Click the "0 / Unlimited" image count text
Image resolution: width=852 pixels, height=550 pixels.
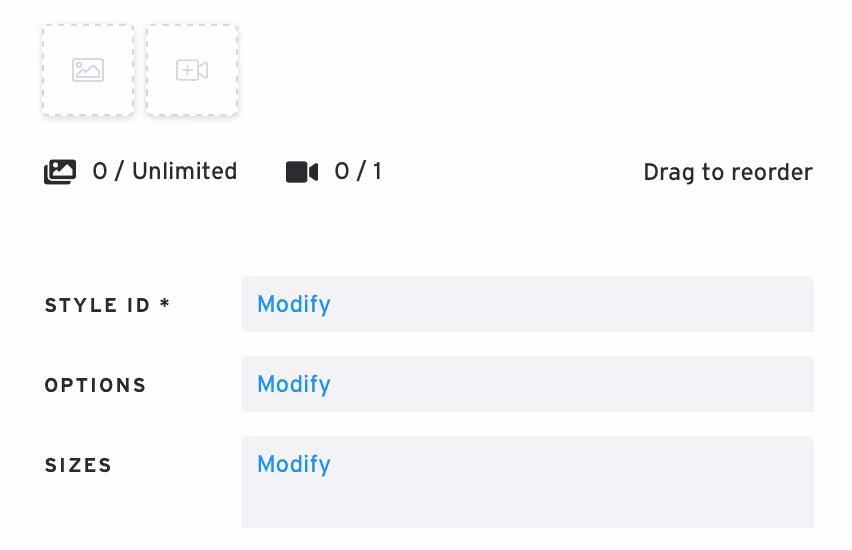click(165, 171)
